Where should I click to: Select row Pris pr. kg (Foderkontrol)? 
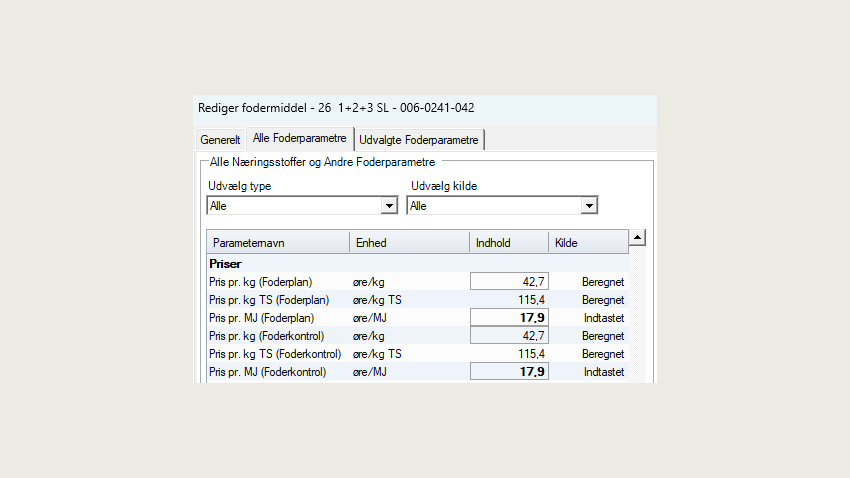click(x=418, y=336)
